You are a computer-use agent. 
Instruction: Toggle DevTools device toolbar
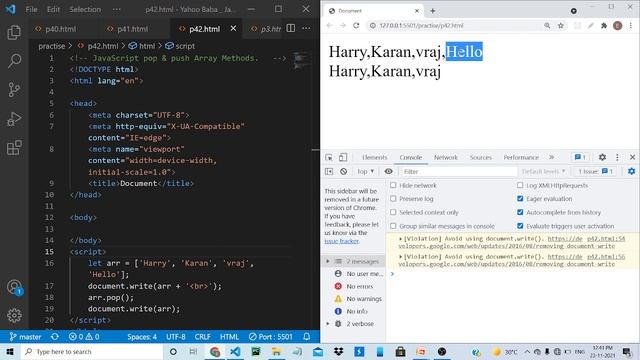(343, 157)
